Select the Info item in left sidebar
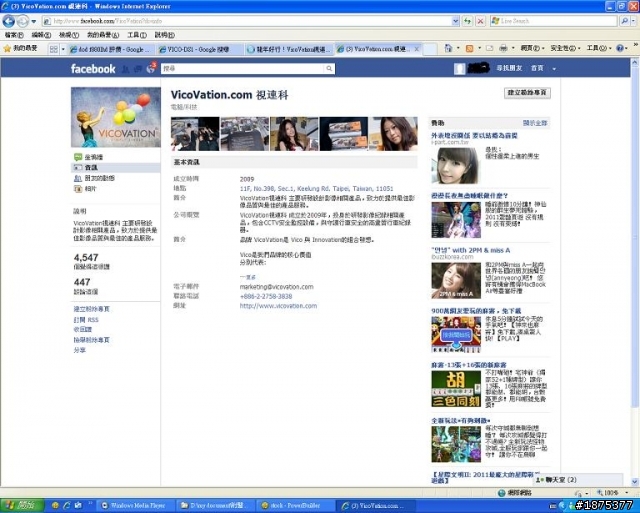Viewport: 640px width, 513px height. (116, 168)
